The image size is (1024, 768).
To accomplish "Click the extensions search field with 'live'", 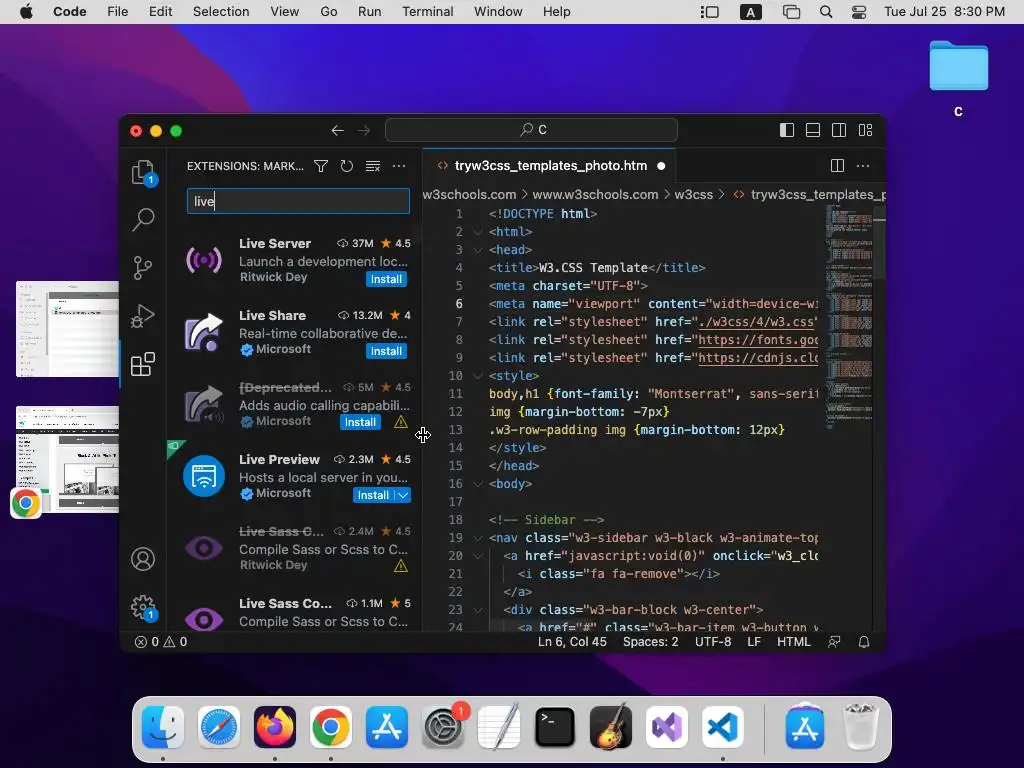I will click(298, 201).
